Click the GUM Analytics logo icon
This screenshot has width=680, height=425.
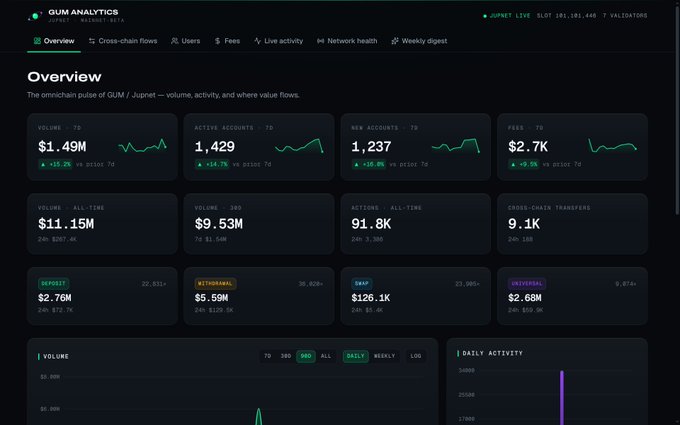pos(35,16)
